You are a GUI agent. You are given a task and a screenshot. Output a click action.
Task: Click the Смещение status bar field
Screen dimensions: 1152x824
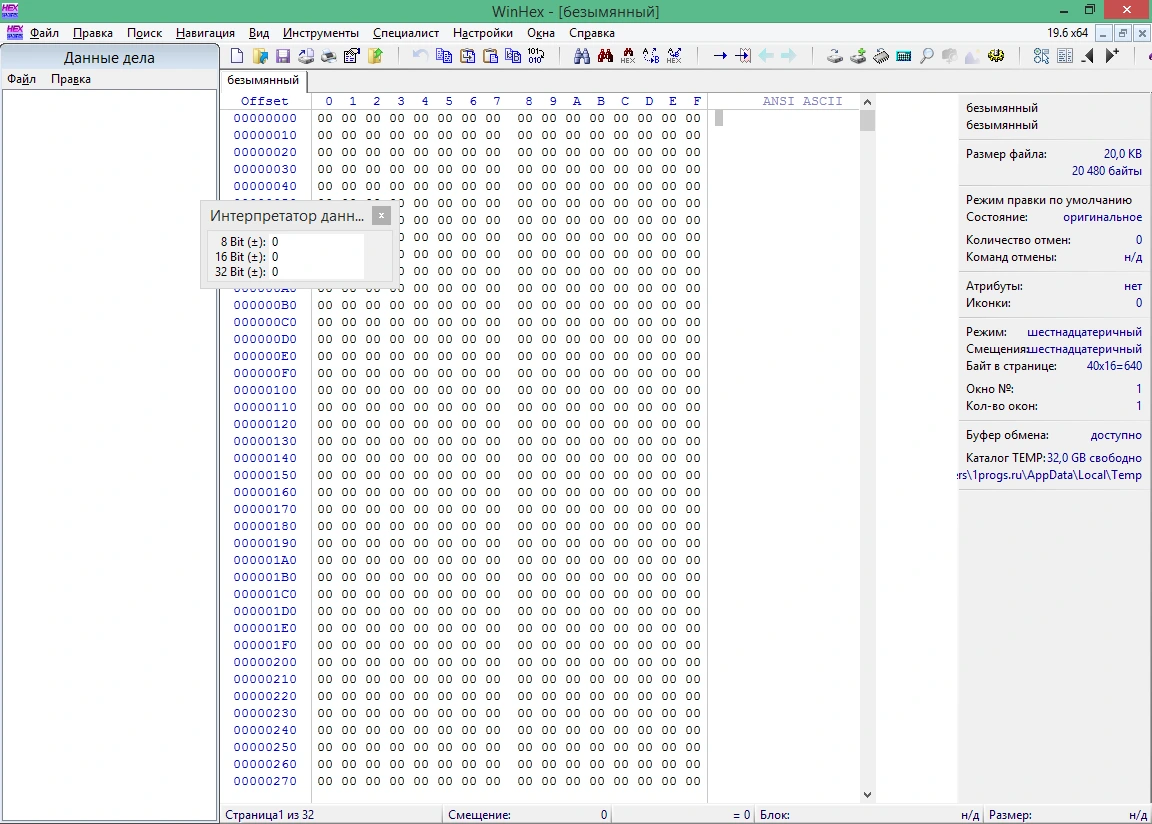(528, 814)
